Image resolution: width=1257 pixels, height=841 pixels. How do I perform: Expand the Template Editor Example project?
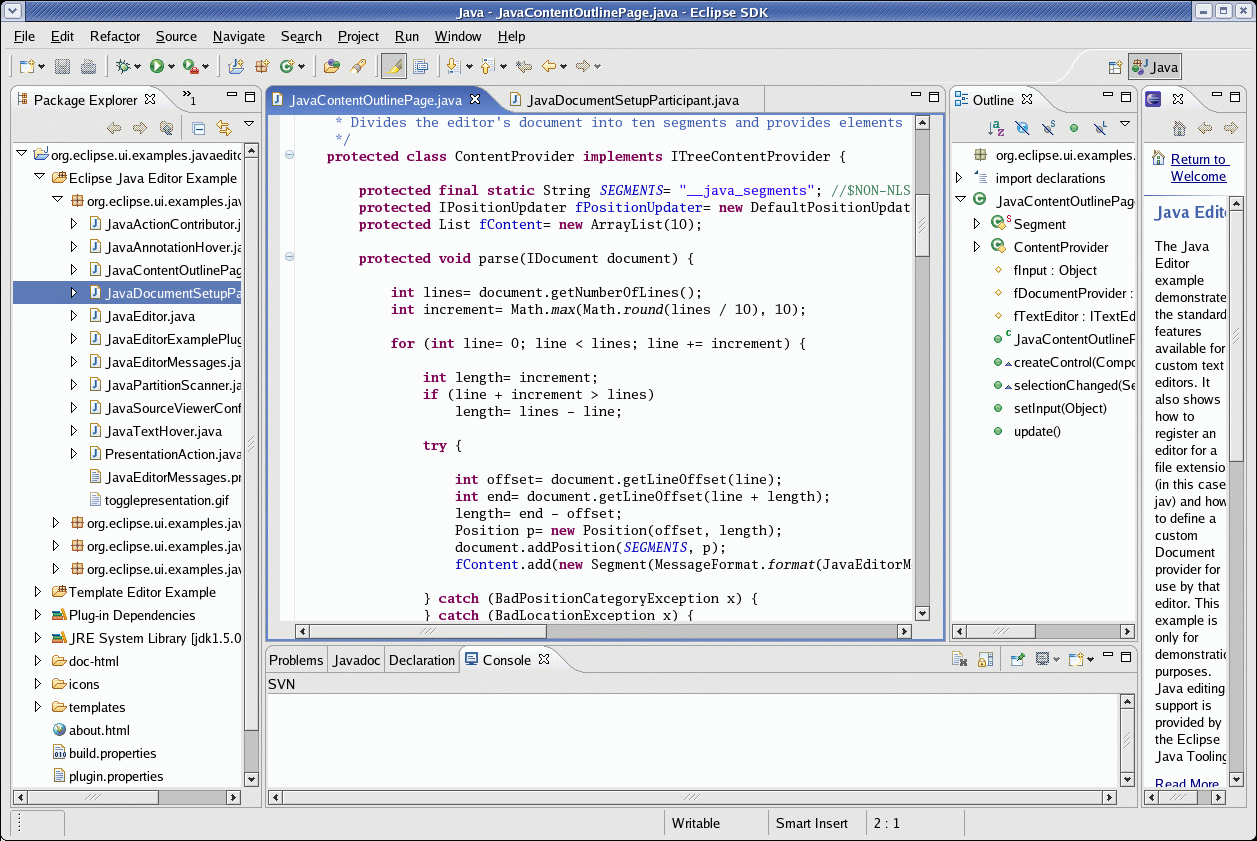(x=38, y=592)
